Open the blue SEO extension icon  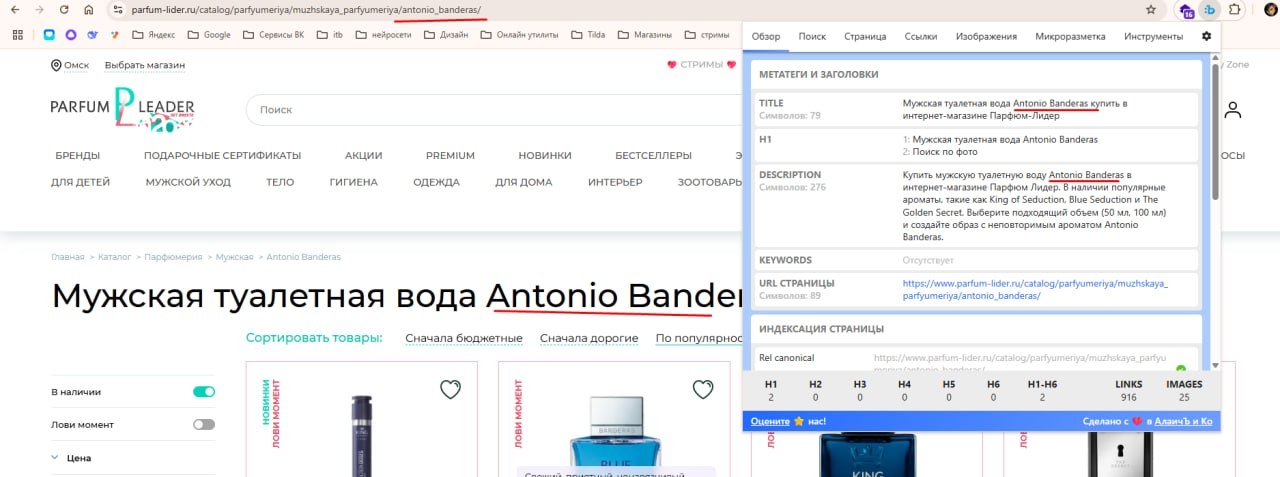pos(1210,10)
